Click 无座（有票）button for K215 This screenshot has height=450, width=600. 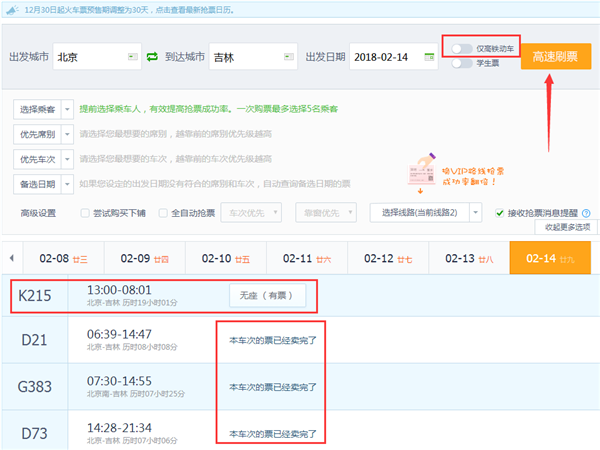coord(267,295)
